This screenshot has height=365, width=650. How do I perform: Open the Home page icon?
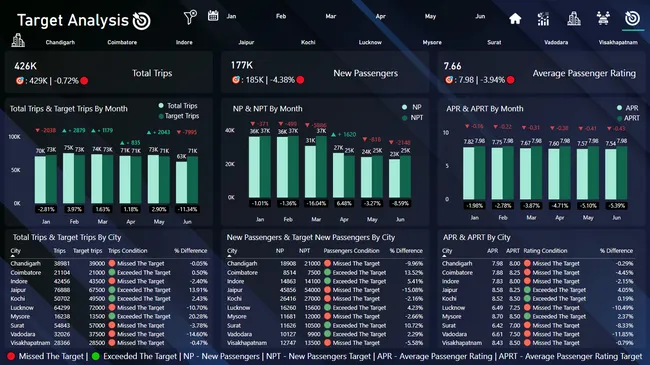515,19
